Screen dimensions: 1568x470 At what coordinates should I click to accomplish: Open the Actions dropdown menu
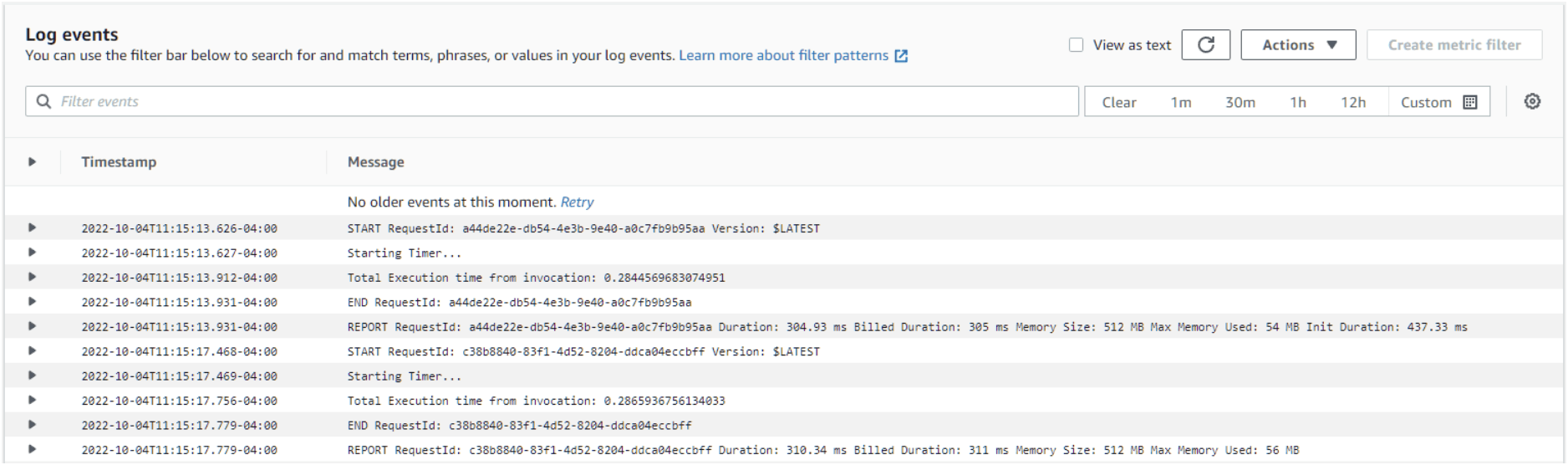[1299, 45]
